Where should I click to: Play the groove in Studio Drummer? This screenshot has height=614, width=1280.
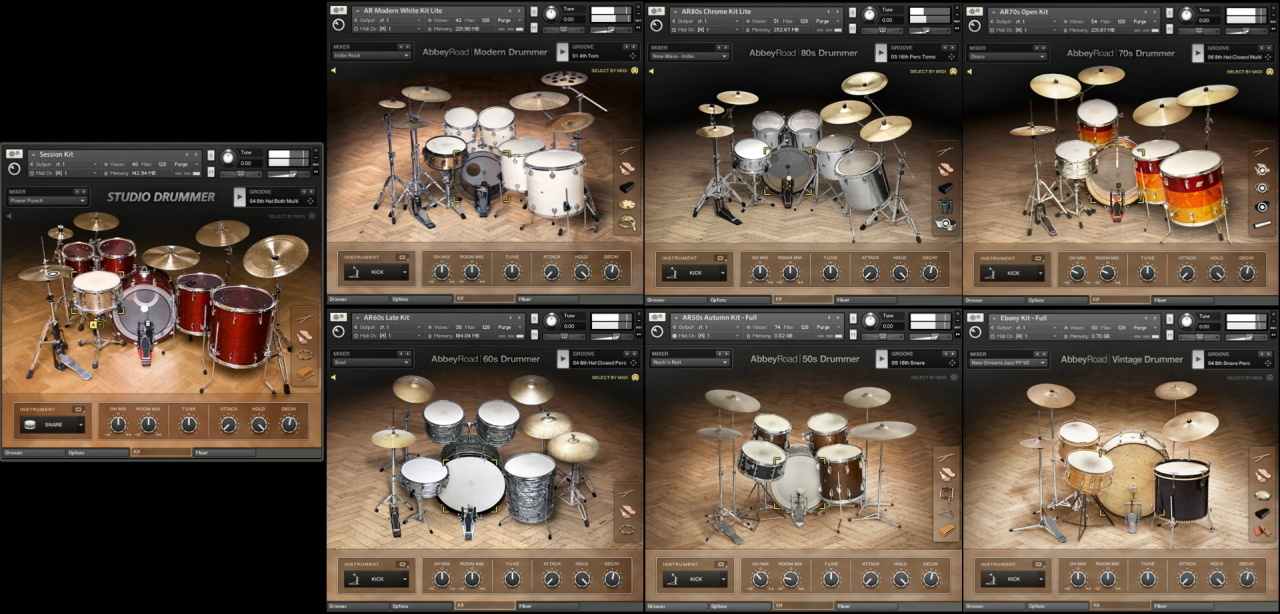click(x=240, y=197)
